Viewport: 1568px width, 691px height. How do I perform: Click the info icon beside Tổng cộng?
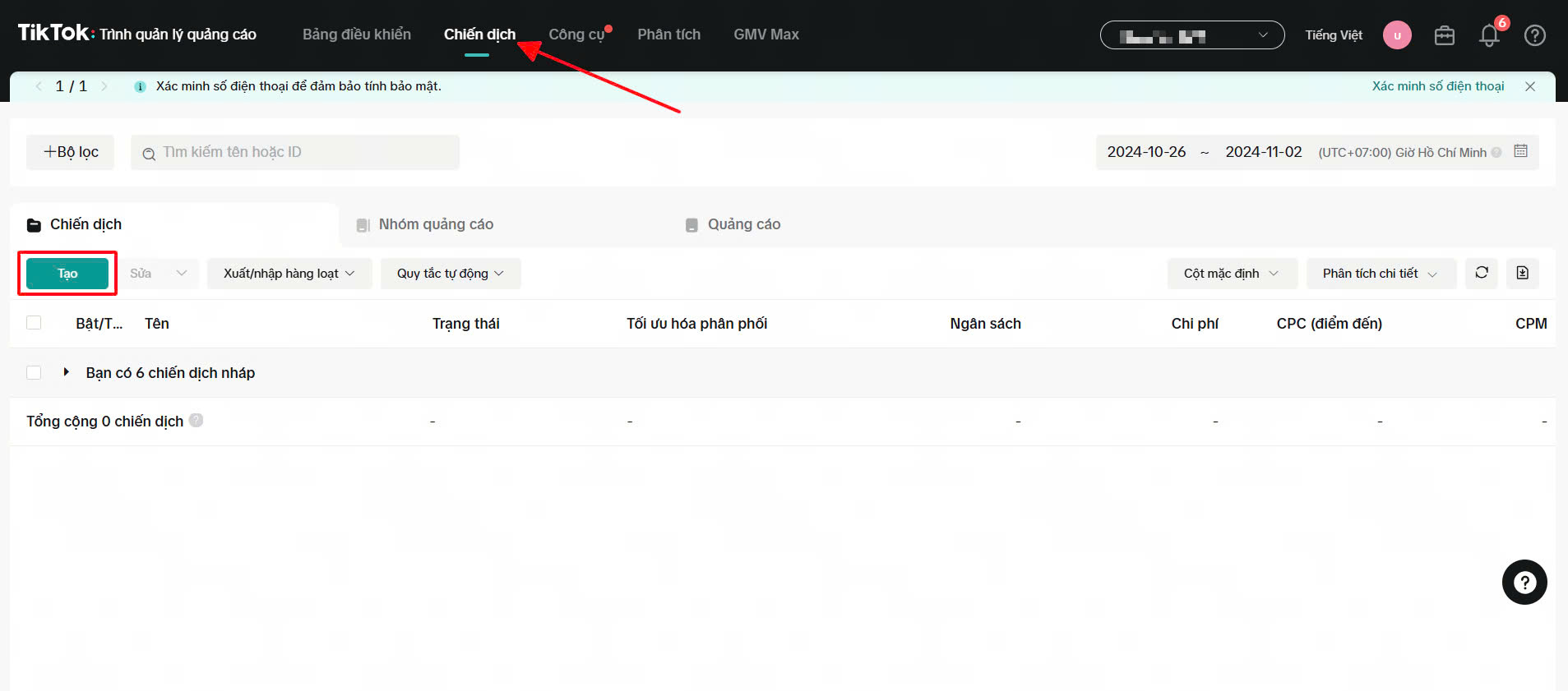pos(196,420)
